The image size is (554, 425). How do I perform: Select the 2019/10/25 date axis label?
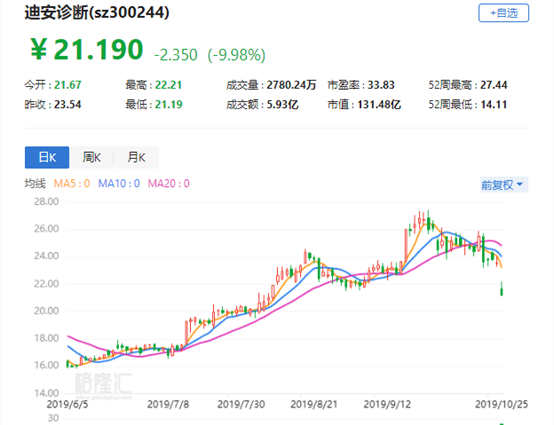tap(501, 404)
